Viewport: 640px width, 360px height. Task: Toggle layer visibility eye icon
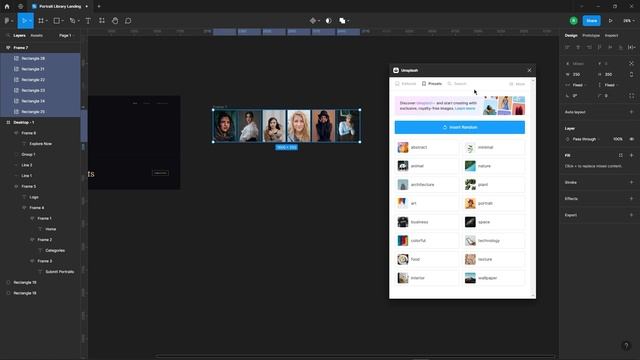click(x=631, y=139)
